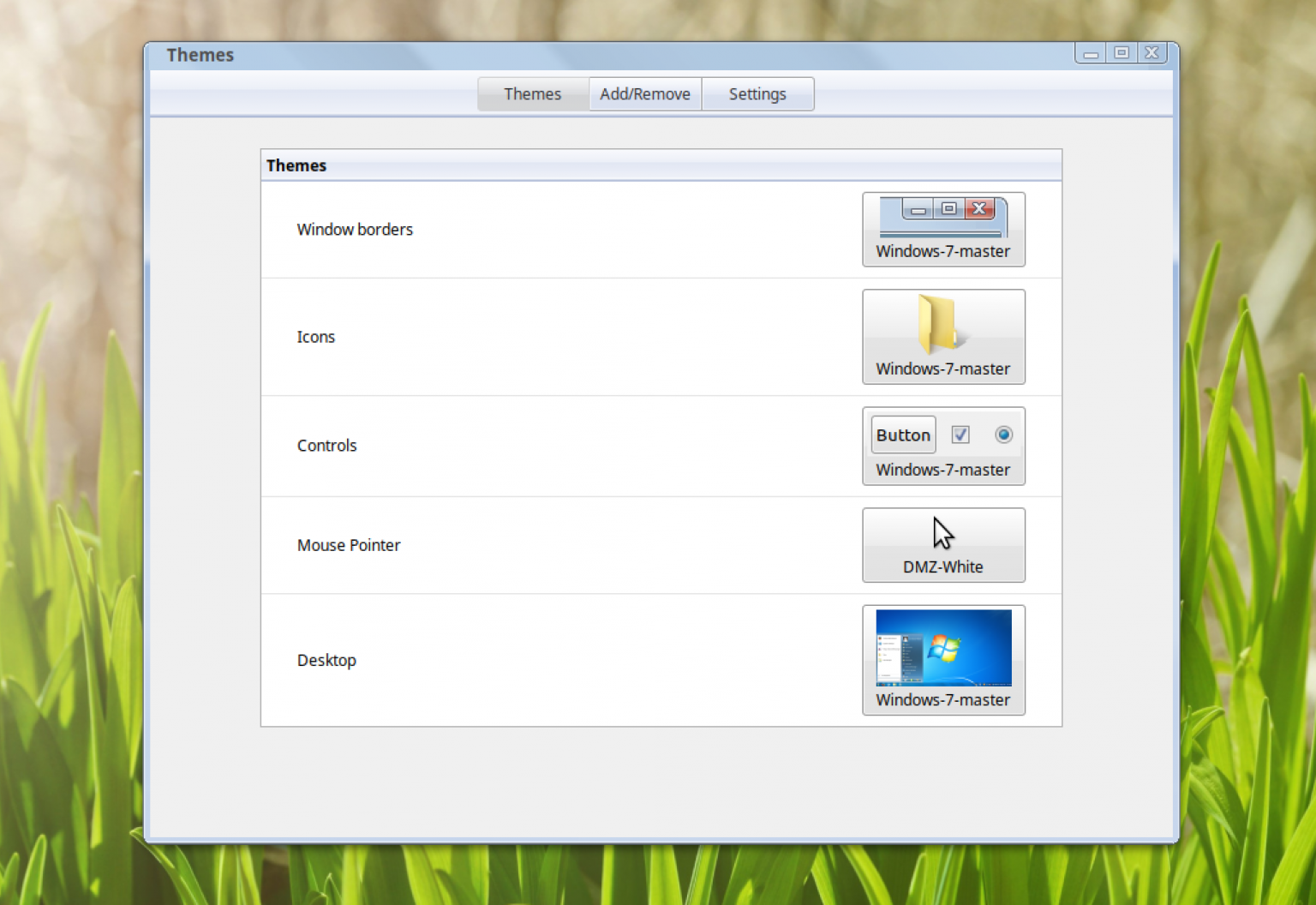
Task: Switch to the Add/Remove tab
Action: tap(644, 93)
